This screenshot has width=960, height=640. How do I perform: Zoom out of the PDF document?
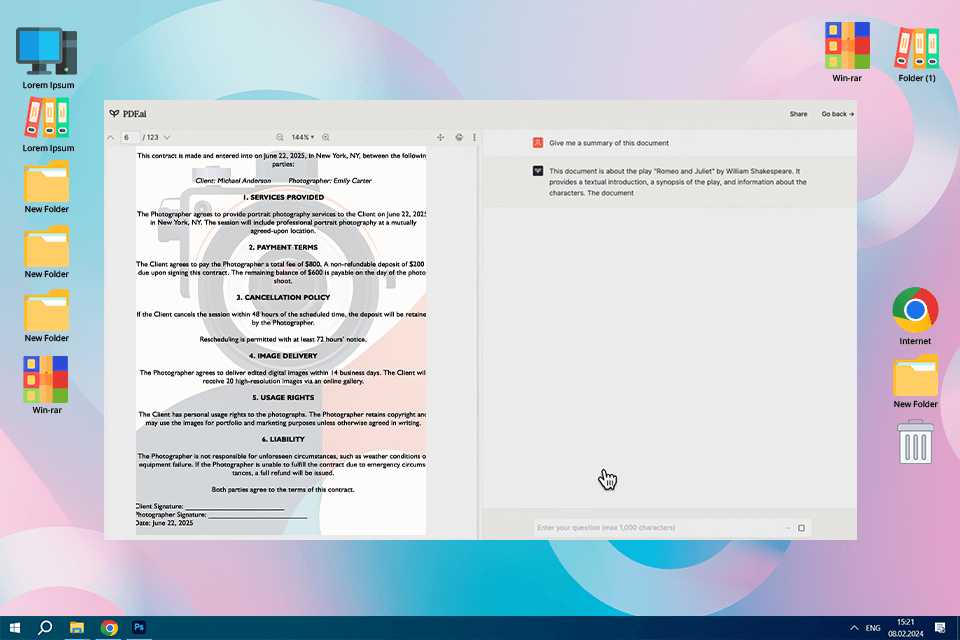pos(280,137)
